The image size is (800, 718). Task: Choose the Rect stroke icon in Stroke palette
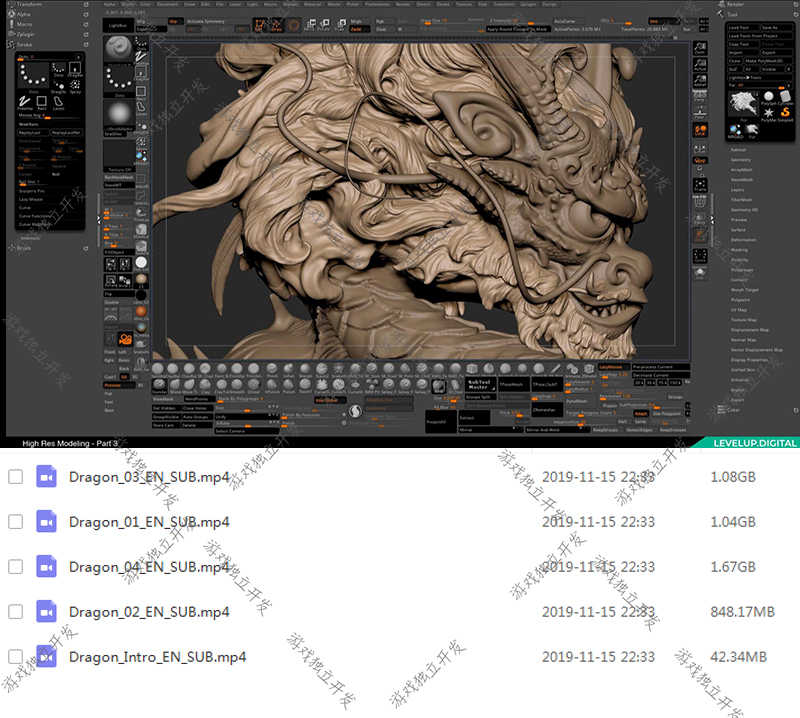(x=42, y=102)
